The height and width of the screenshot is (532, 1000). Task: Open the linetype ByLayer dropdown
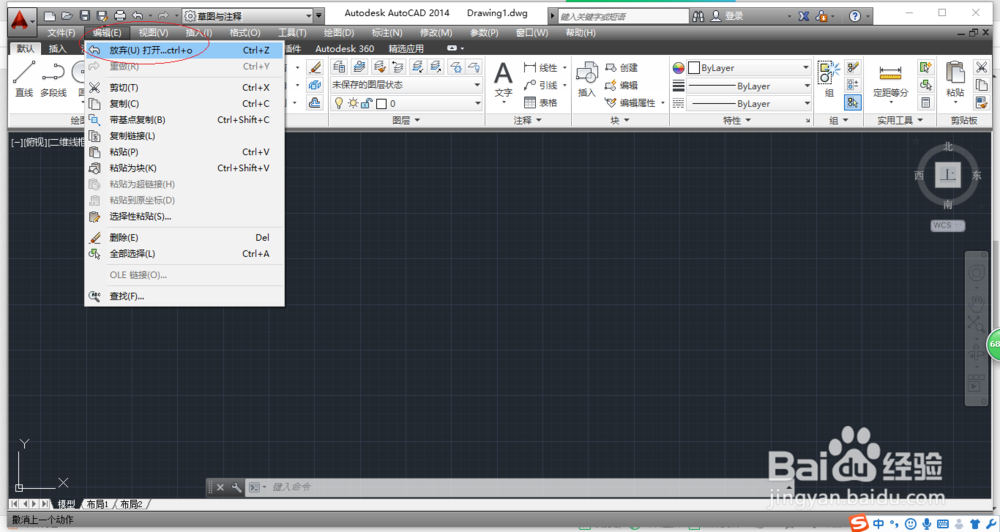749,103
